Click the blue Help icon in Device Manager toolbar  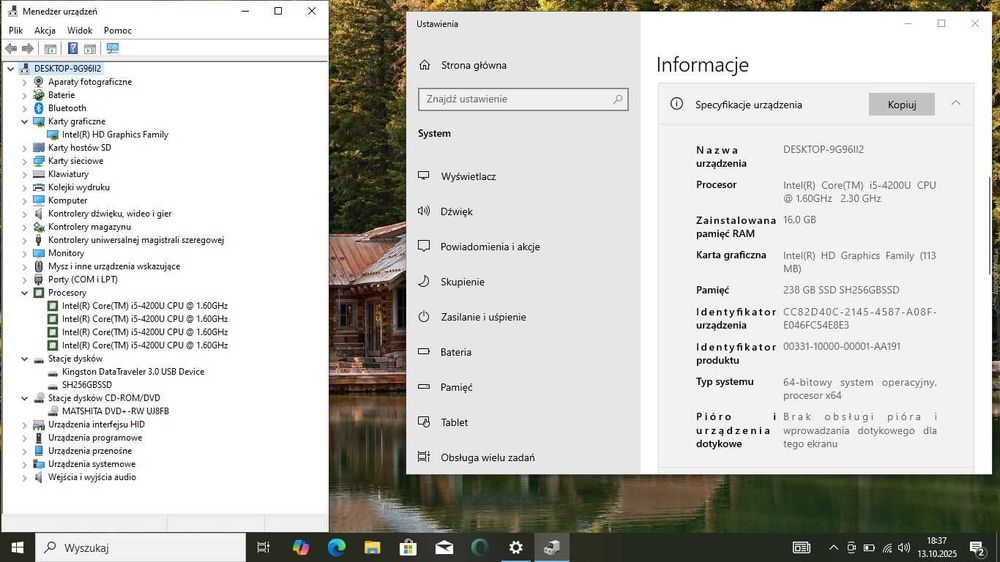click(x=73, y=48)
